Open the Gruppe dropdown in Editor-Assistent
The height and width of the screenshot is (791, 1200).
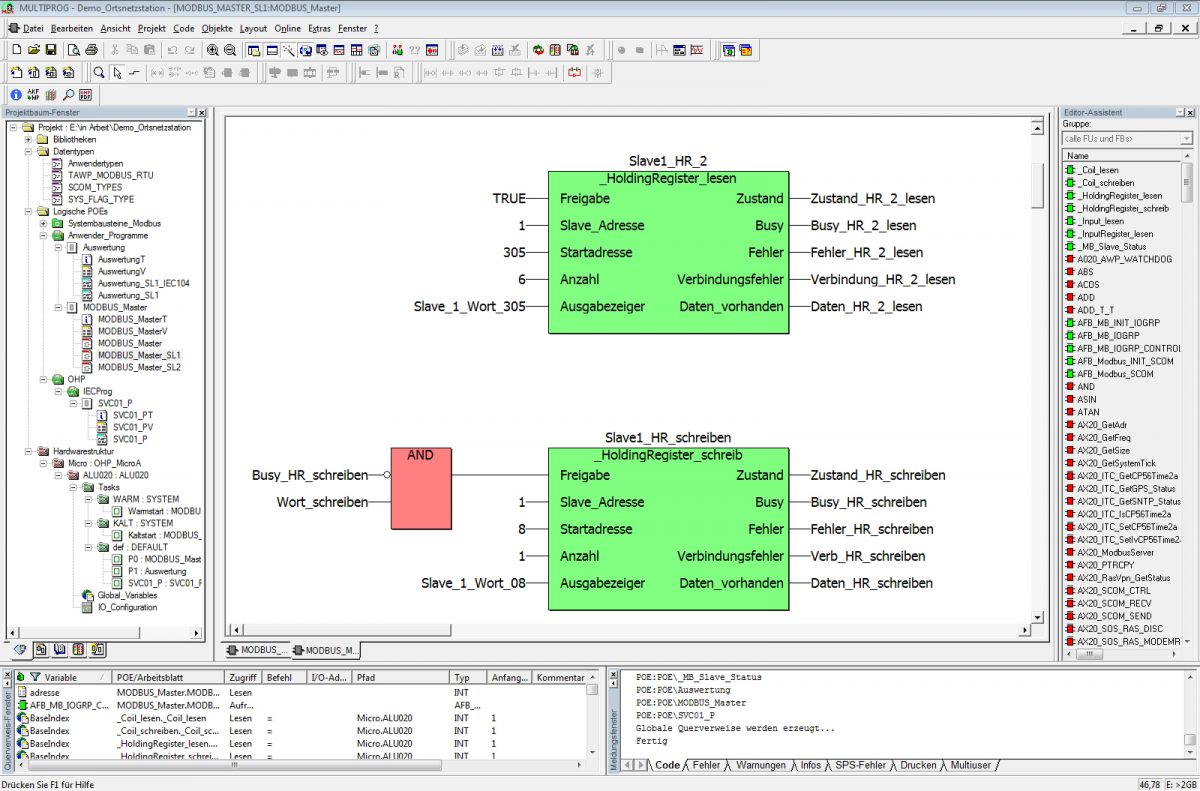point(1186,138)
